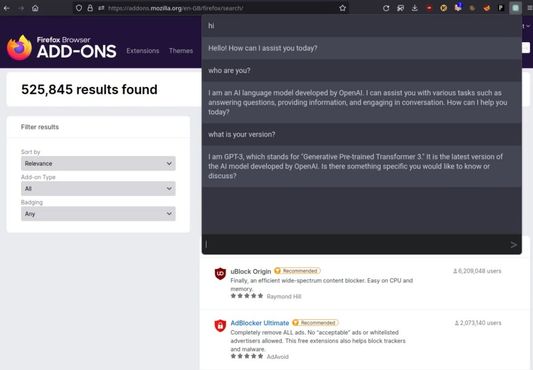Open the Themes menu item
The width and height of the screenshot is (533, 370).
click(x=181, y=51)
